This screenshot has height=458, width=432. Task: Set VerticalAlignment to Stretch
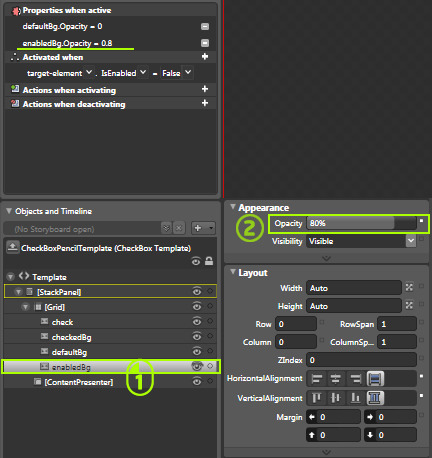(375, 397)
